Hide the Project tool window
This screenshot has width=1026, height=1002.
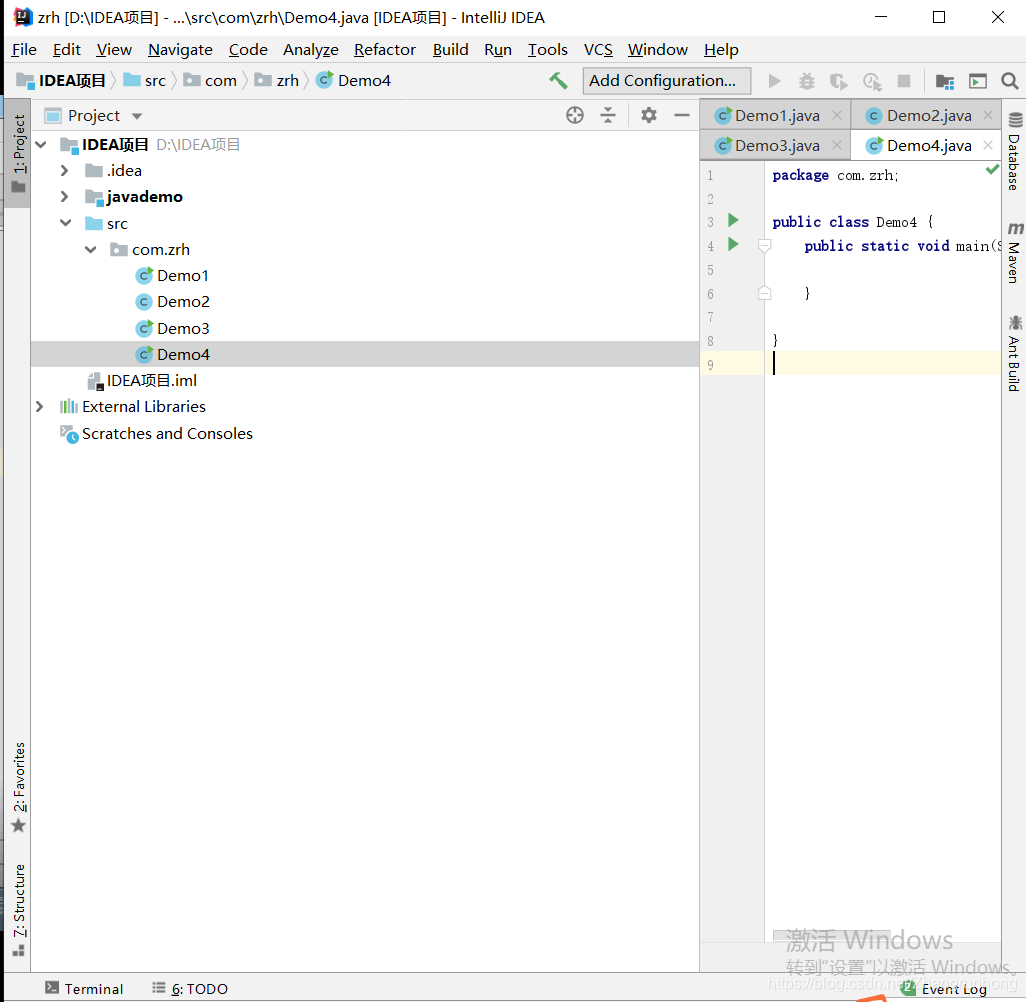pos(682,115)
